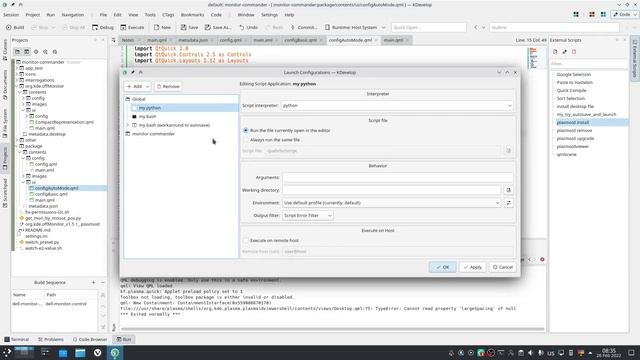Image resolution: width=640 pixels, height=360 pixels.
Task: Open the red-highlighted working set icon
Action: [591, 15]
